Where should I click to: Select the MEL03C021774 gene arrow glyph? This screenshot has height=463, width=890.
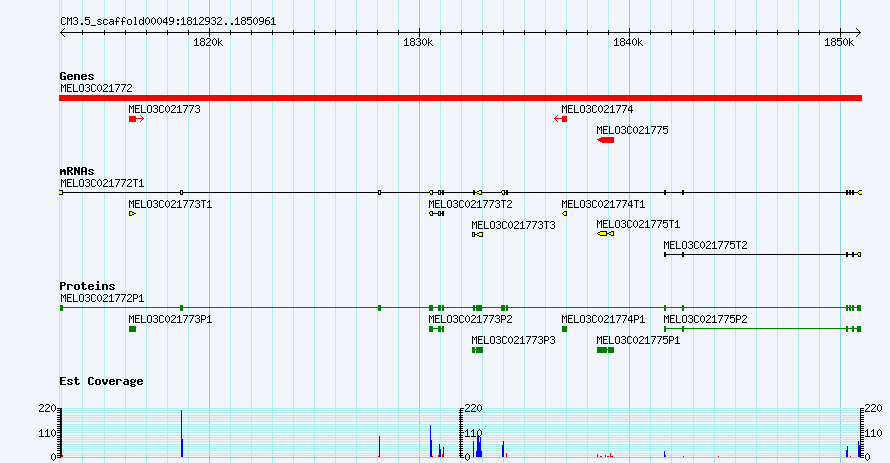tap(560, 119)
